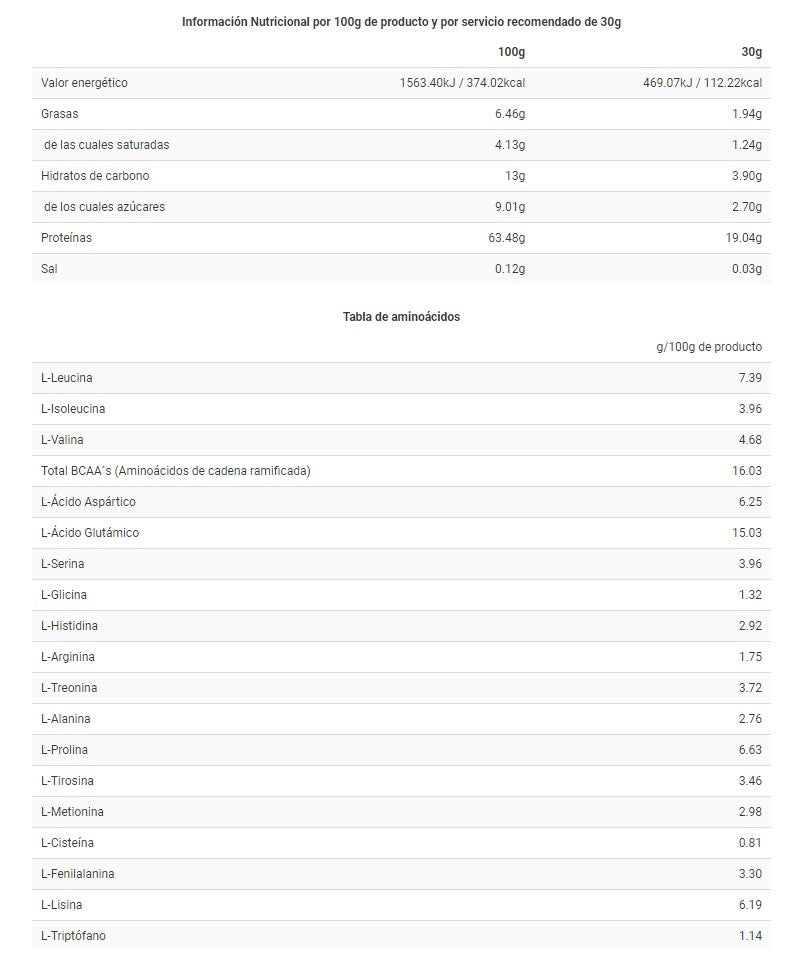Screen dimensions: 804x964
Task: Click the 1563.40kJ / 374.02kcal energy value
Action: click(x=462, y=83)
